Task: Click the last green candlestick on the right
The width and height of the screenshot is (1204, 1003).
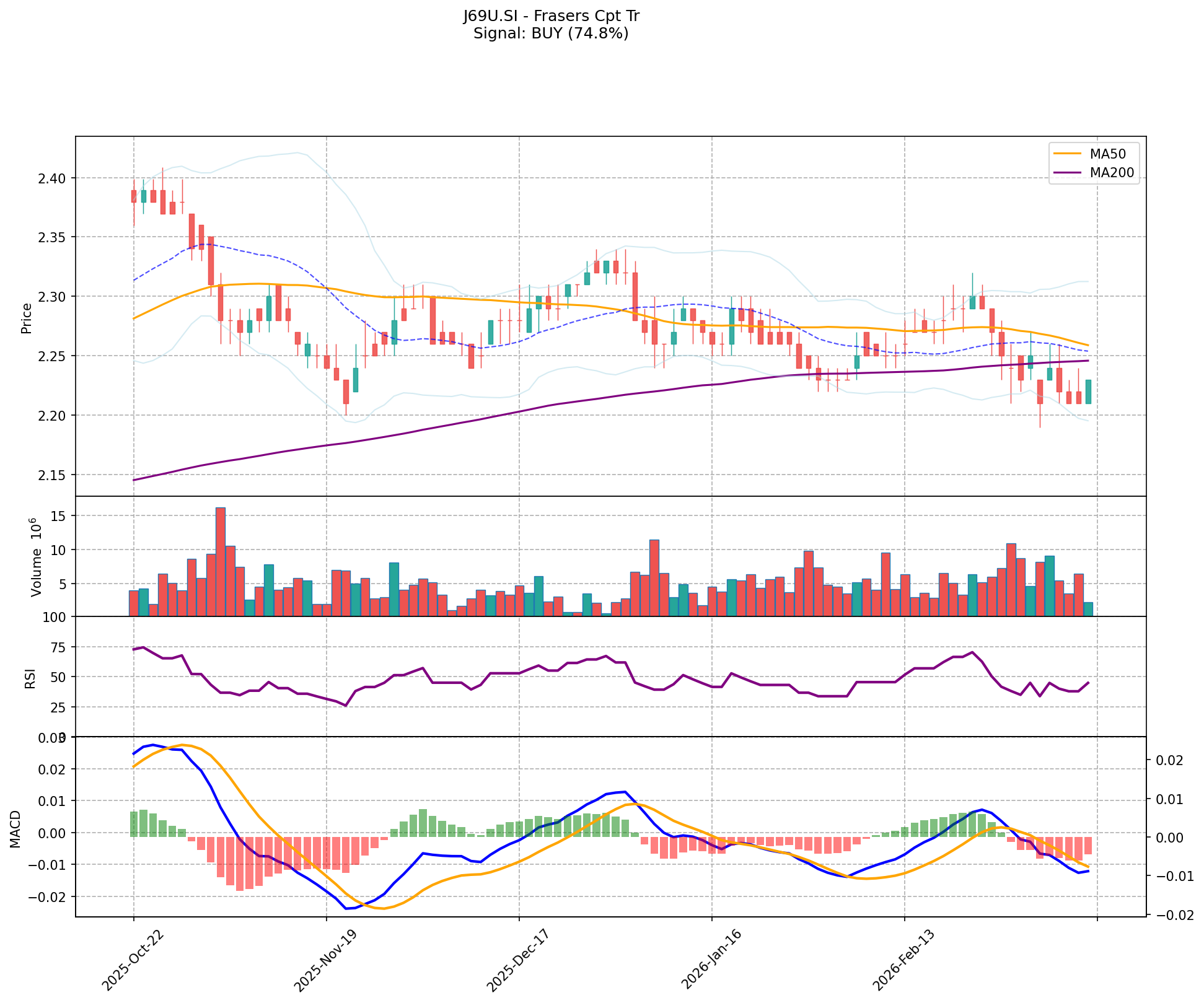Action: [x=1088, y=392]
